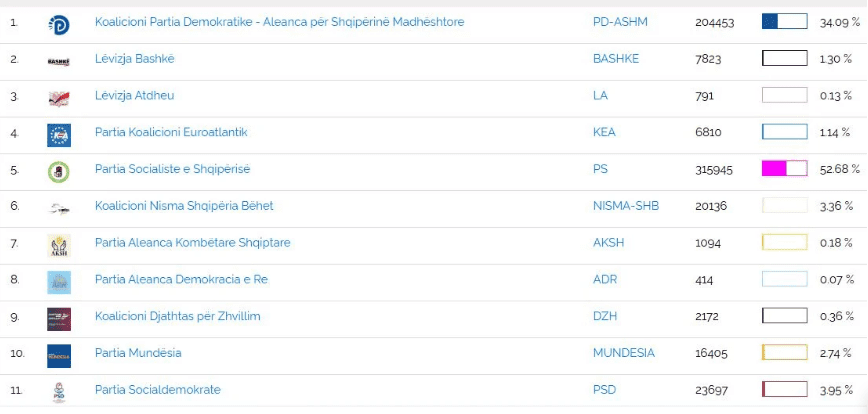Open Partia Socialdemokrate link
868x414 pixels.
tap(158, 390)
